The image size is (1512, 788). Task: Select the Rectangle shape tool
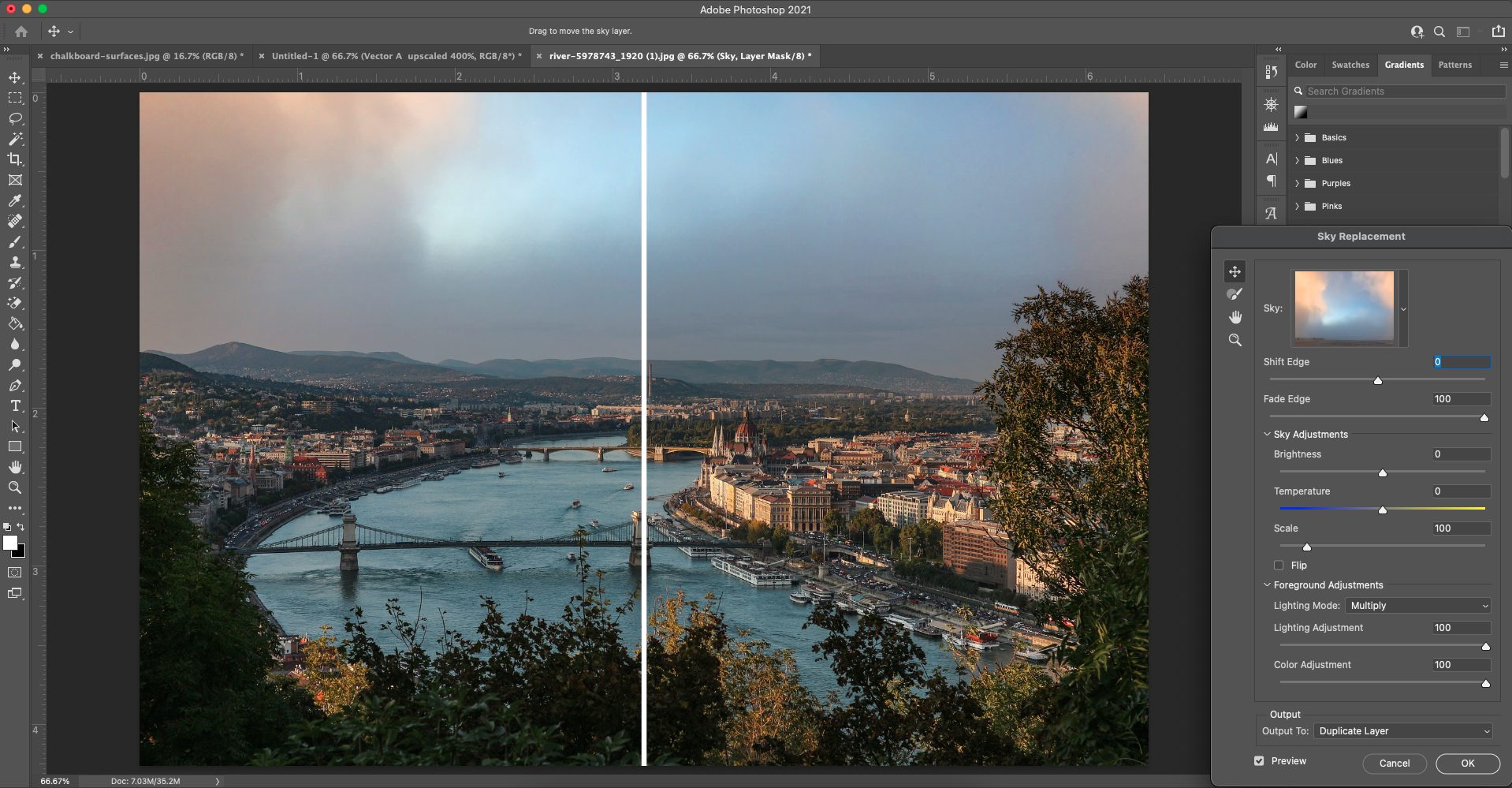point(15,446)
